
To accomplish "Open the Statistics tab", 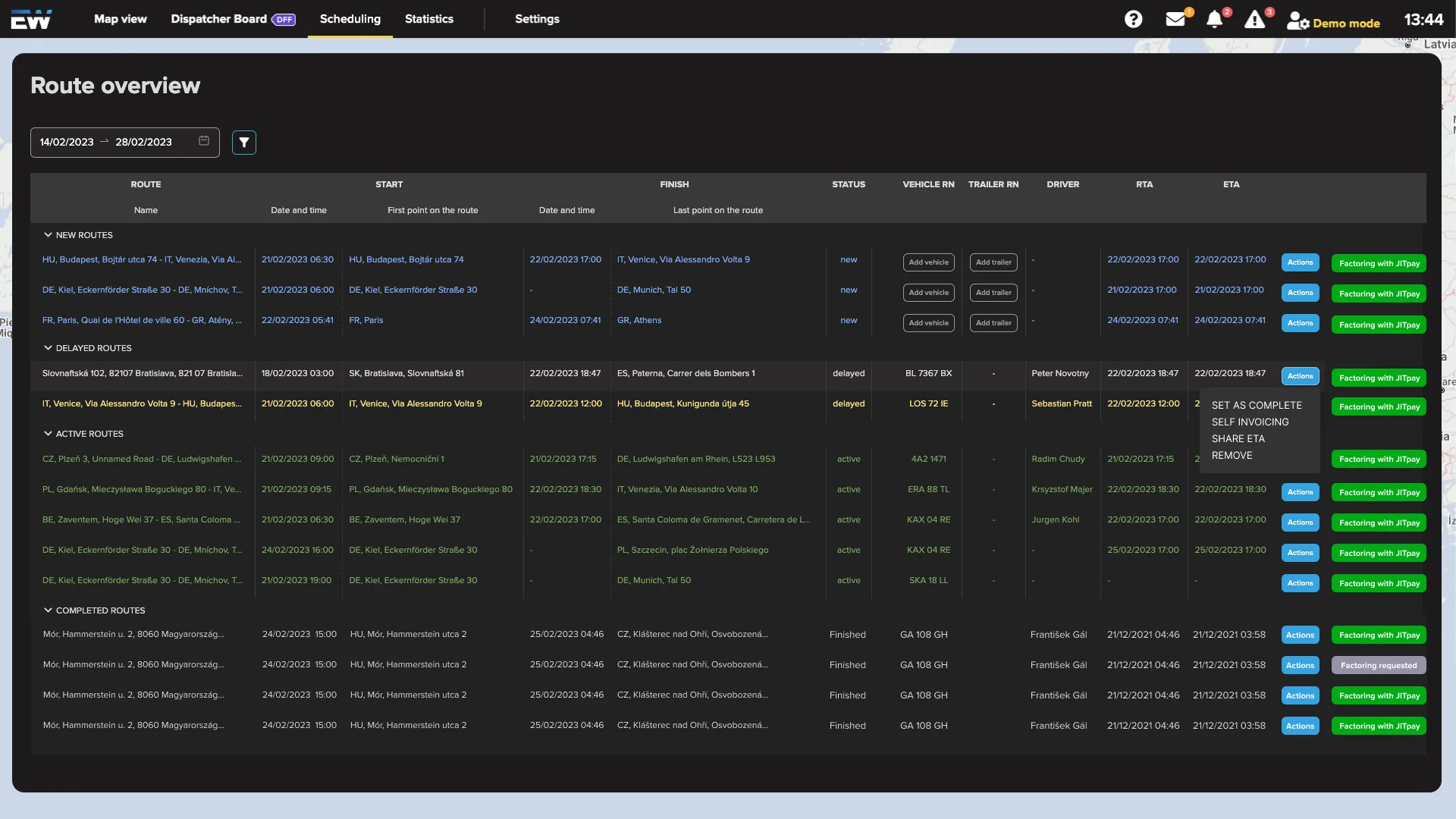I will 429,19.
